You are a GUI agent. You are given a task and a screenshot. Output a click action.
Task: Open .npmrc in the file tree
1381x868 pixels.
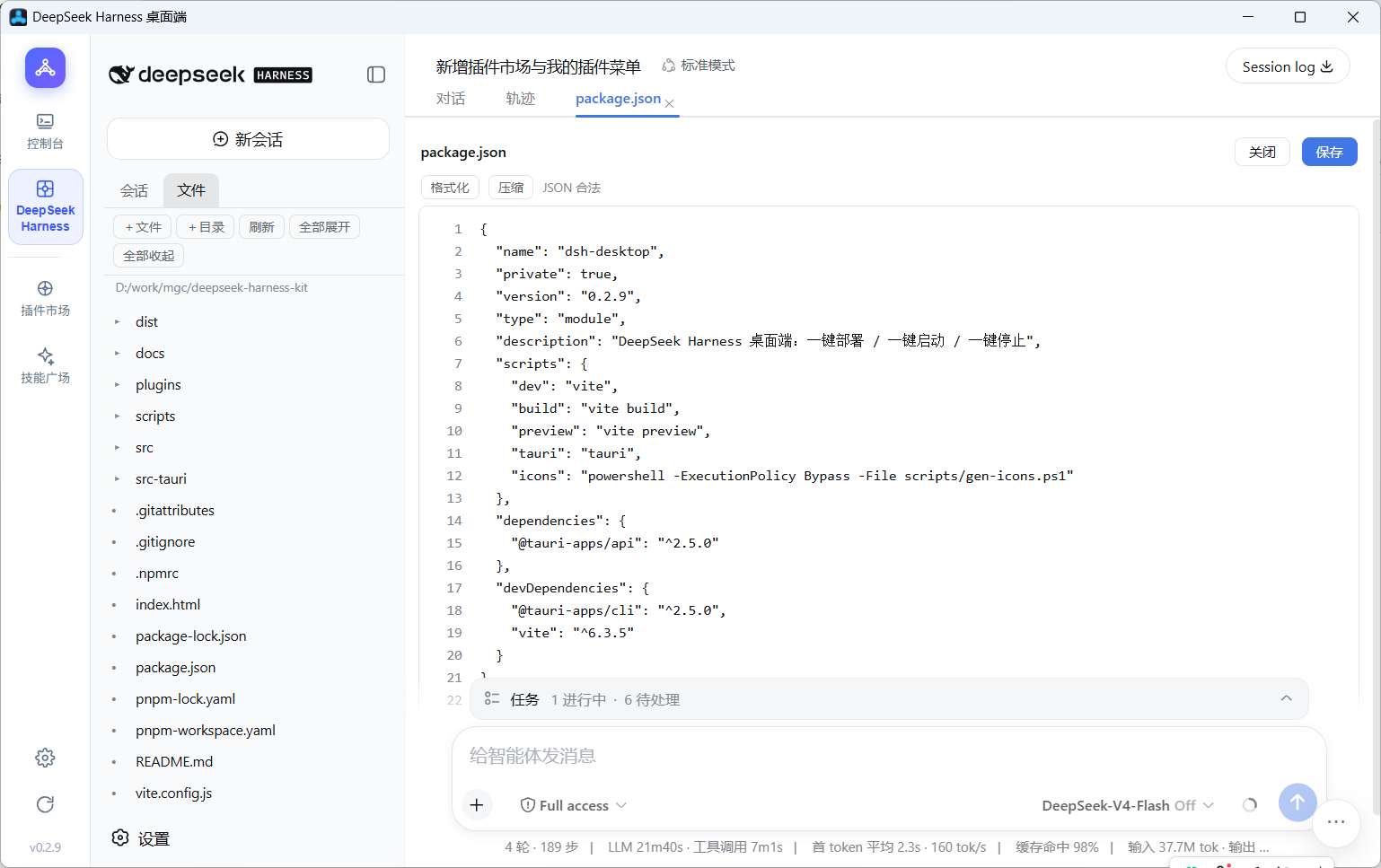[157, 573]
